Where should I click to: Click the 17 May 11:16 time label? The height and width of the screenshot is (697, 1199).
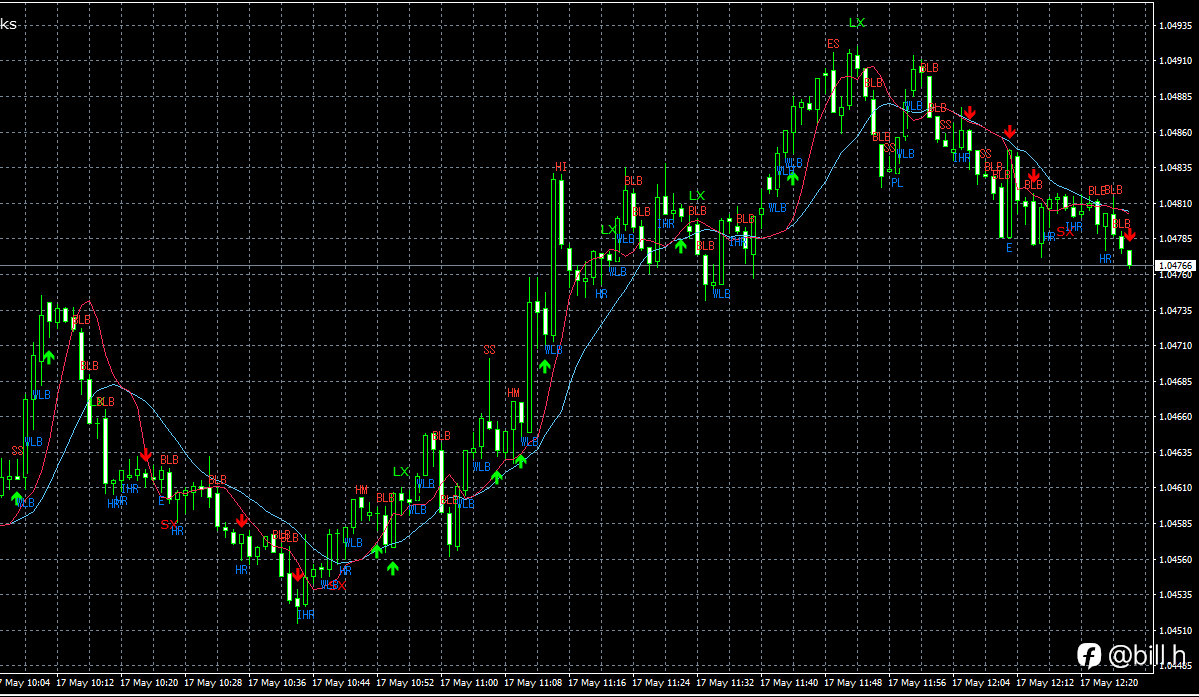point(597,683)
